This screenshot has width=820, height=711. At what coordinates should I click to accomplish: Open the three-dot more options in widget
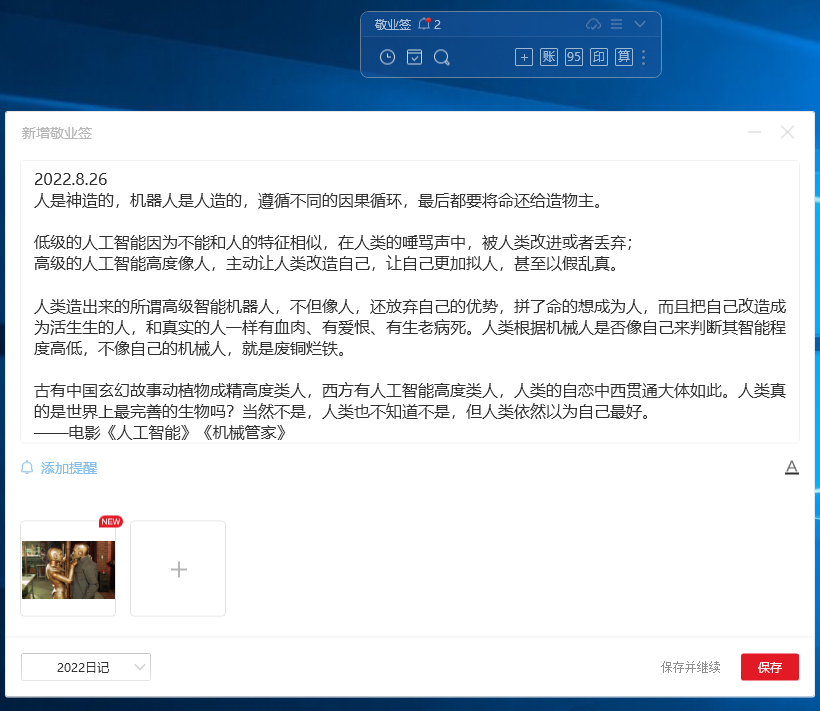pos(643,58)
